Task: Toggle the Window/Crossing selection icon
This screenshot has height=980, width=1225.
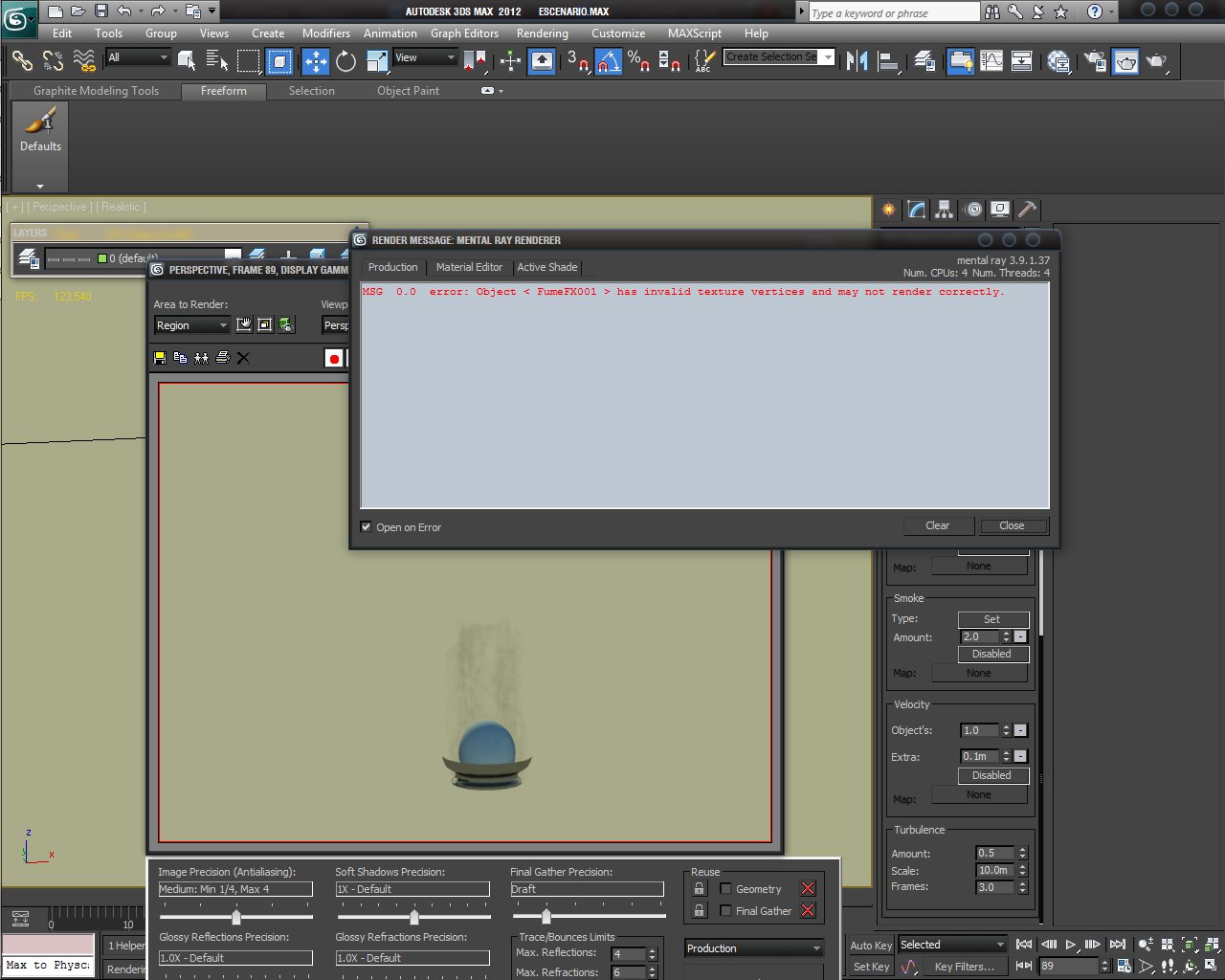Action: 279,61
